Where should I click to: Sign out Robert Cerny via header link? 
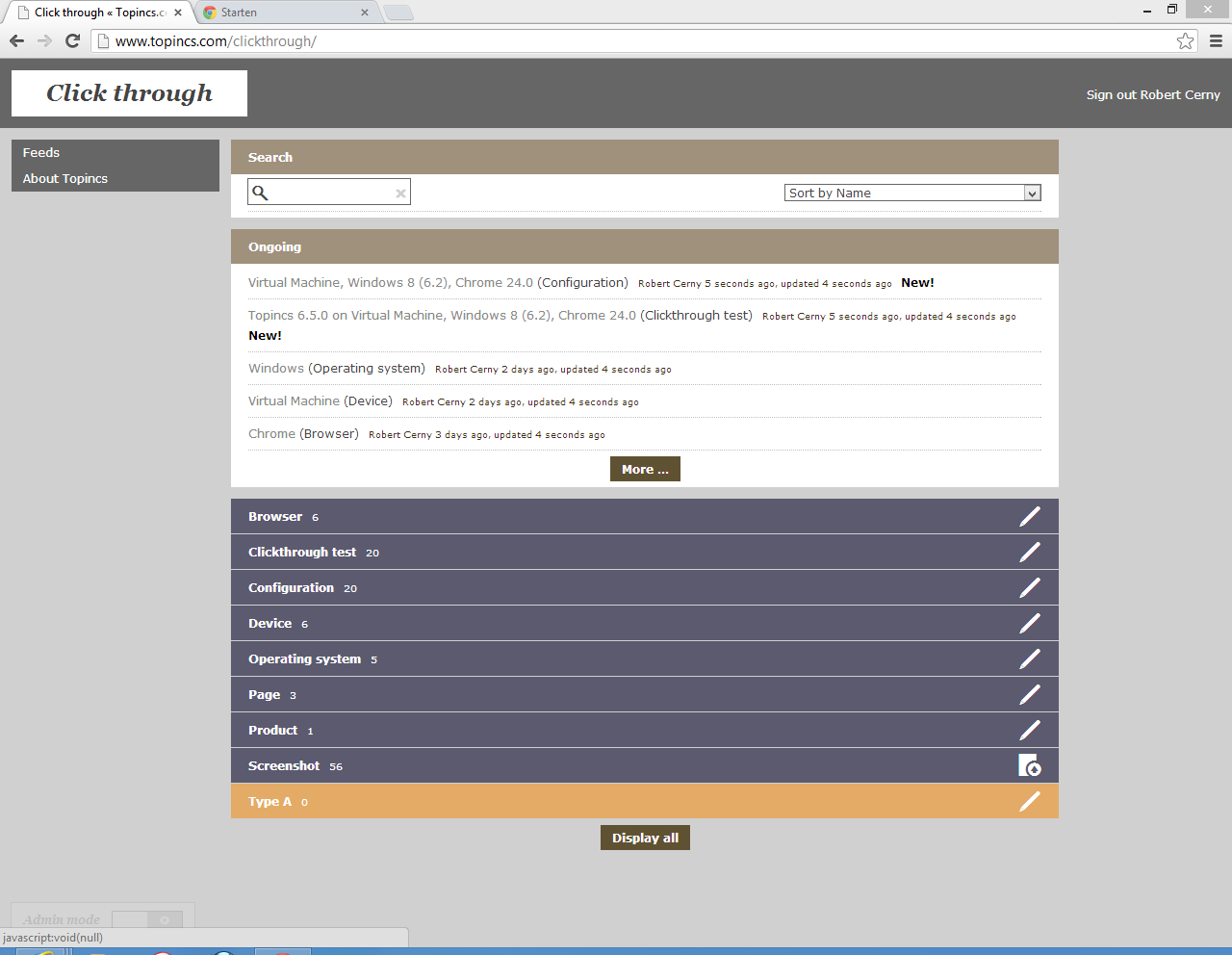(x=1152, y=95)
